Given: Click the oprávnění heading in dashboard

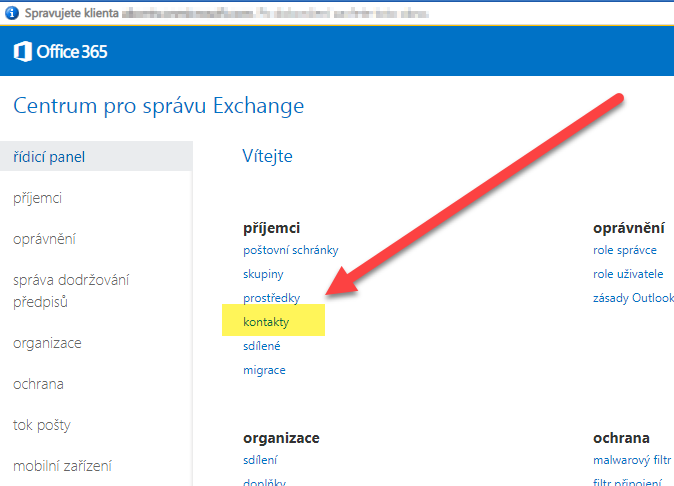Looking at the screenshot, I should click(x=628, y=228).
